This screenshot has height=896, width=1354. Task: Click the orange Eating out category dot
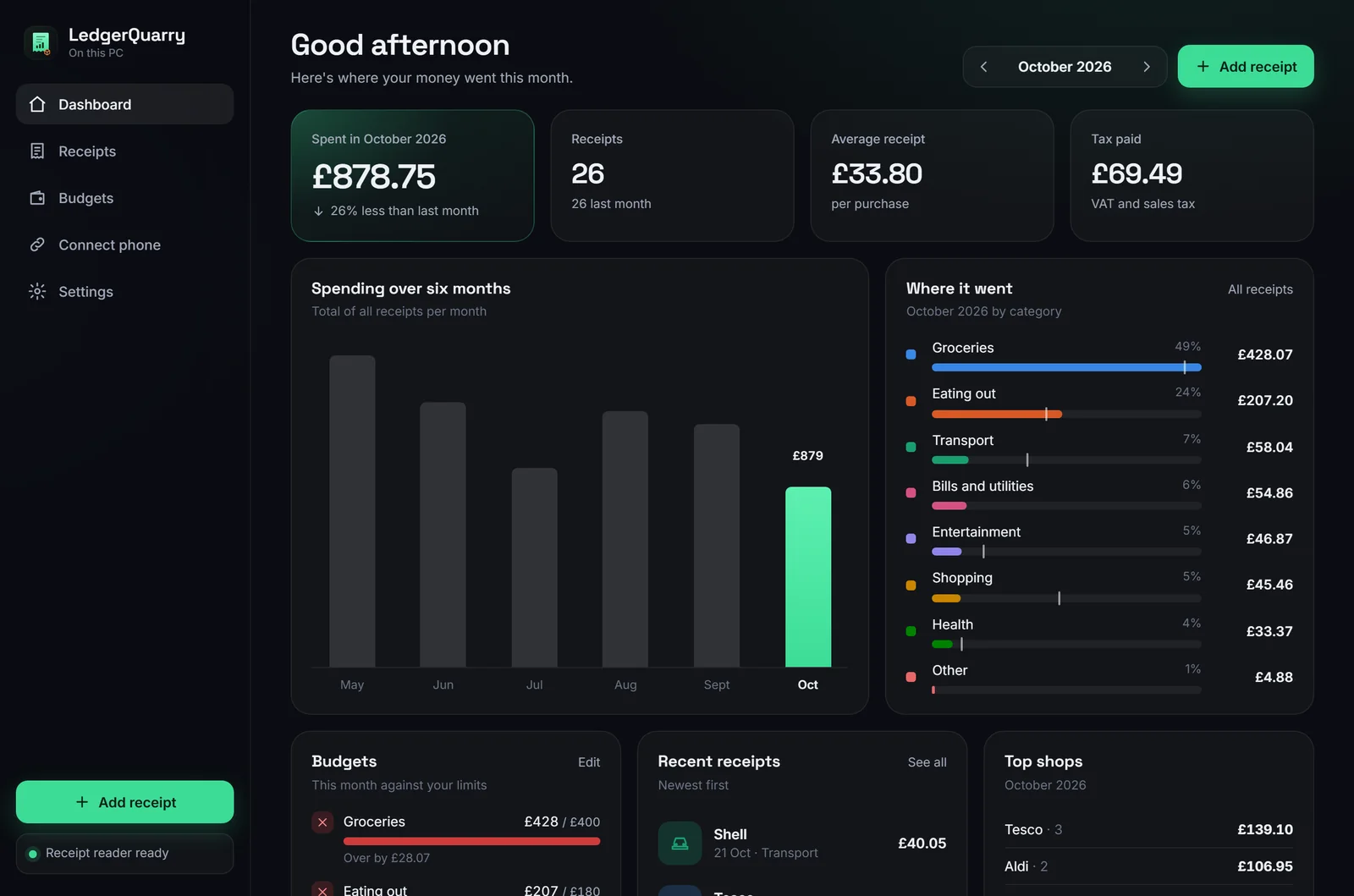911,401
